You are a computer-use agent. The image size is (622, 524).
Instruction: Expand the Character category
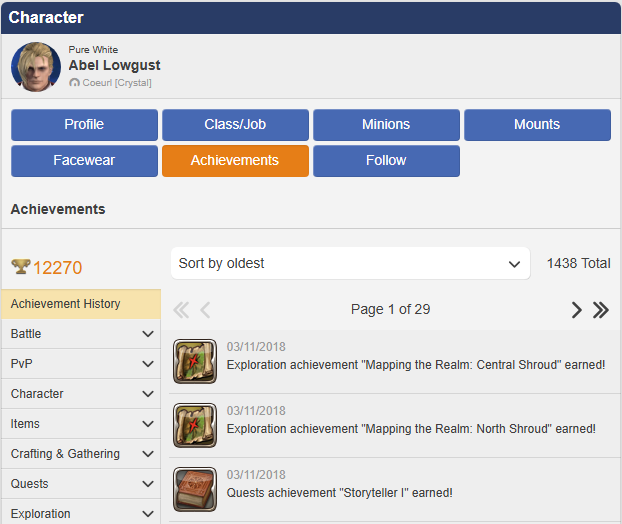[x=81, y=394]
